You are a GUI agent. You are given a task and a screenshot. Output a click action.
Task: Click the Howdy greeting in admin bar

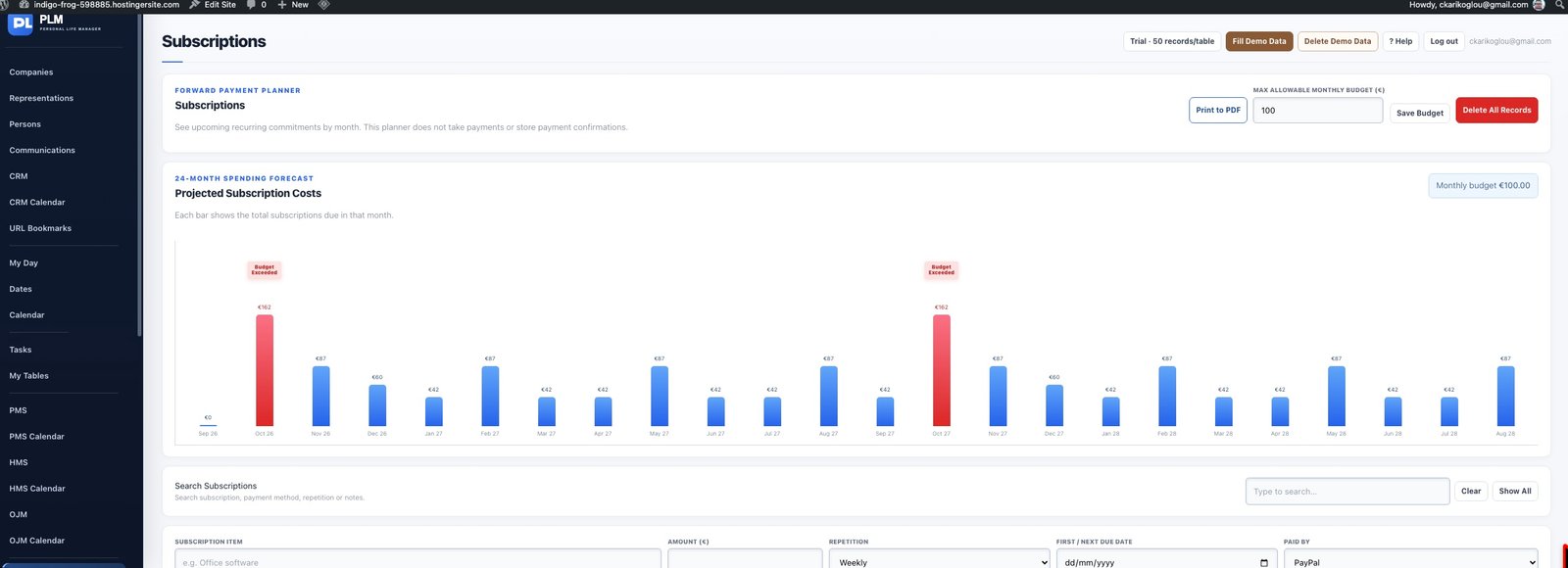coord(1468,5)
